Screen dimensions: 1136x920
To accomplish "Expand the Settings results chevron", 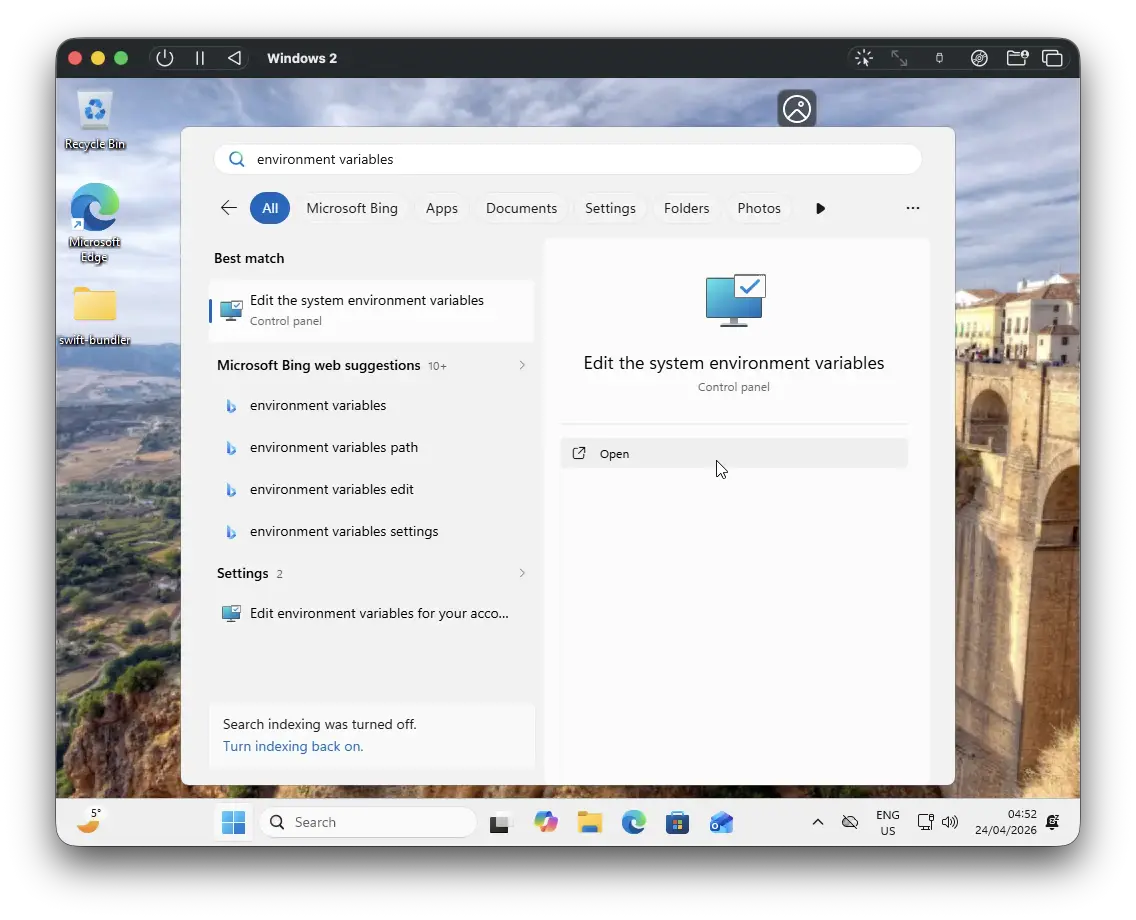I will pyautogui.click(x=522, y=573).
